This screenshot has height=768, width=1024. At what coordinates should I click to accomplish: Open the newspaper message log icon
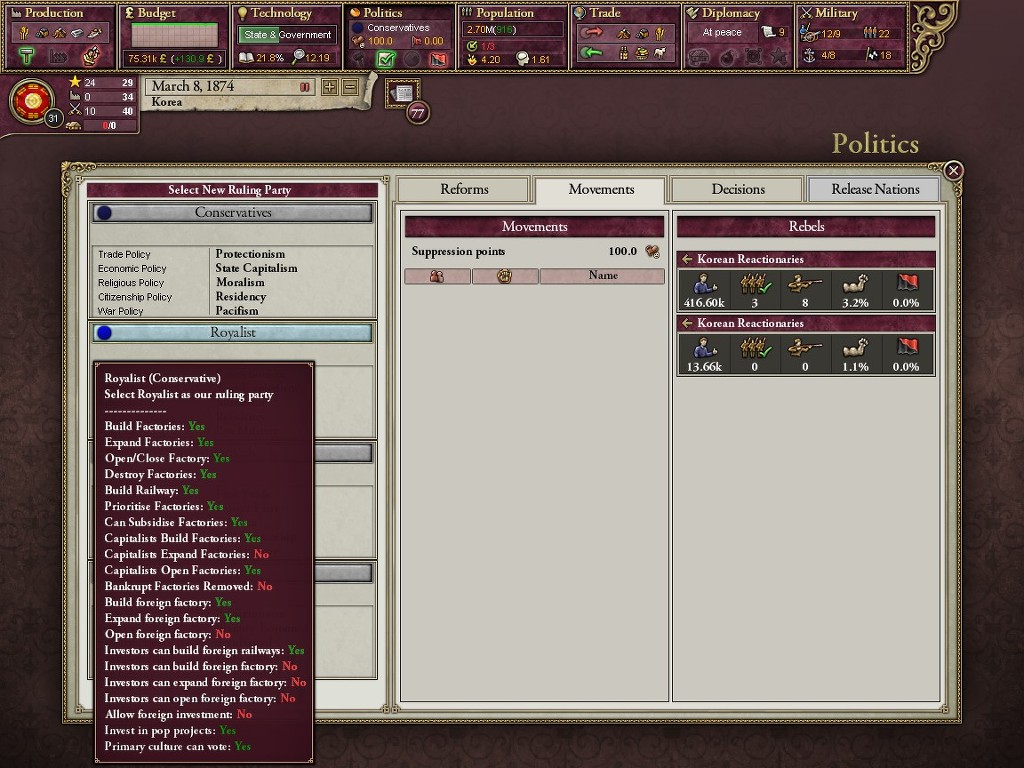click(402, 93)
